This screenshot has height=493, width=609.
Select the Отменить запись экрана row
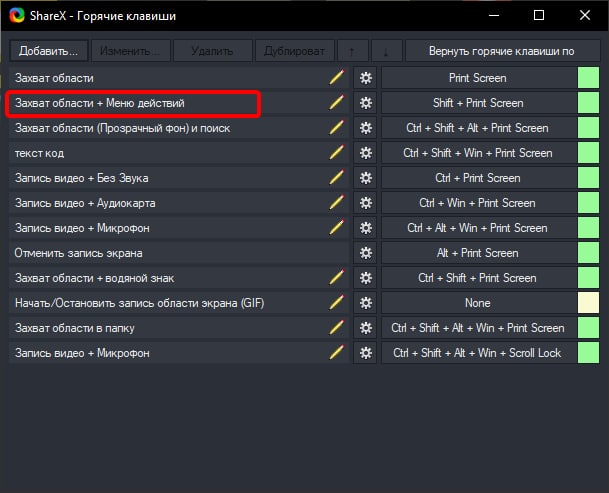tap(179, 253)
